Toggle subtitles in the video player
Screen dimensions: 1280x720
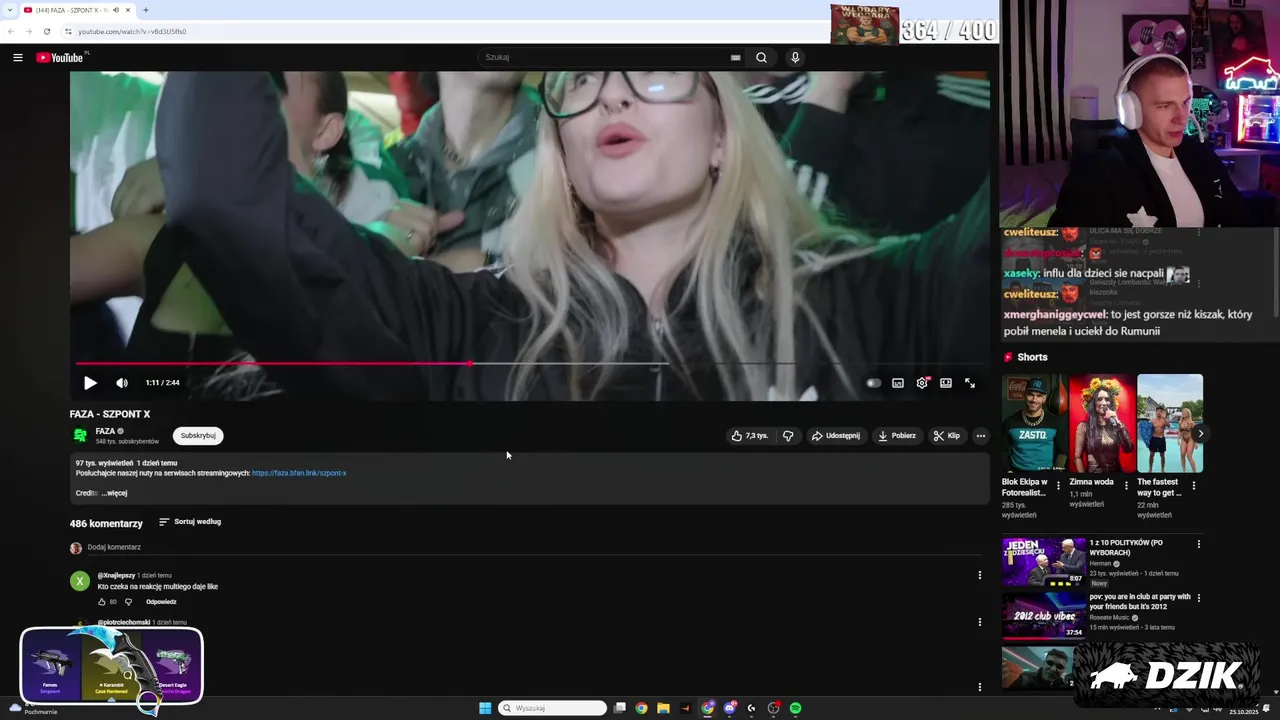(x=898, y=383)
